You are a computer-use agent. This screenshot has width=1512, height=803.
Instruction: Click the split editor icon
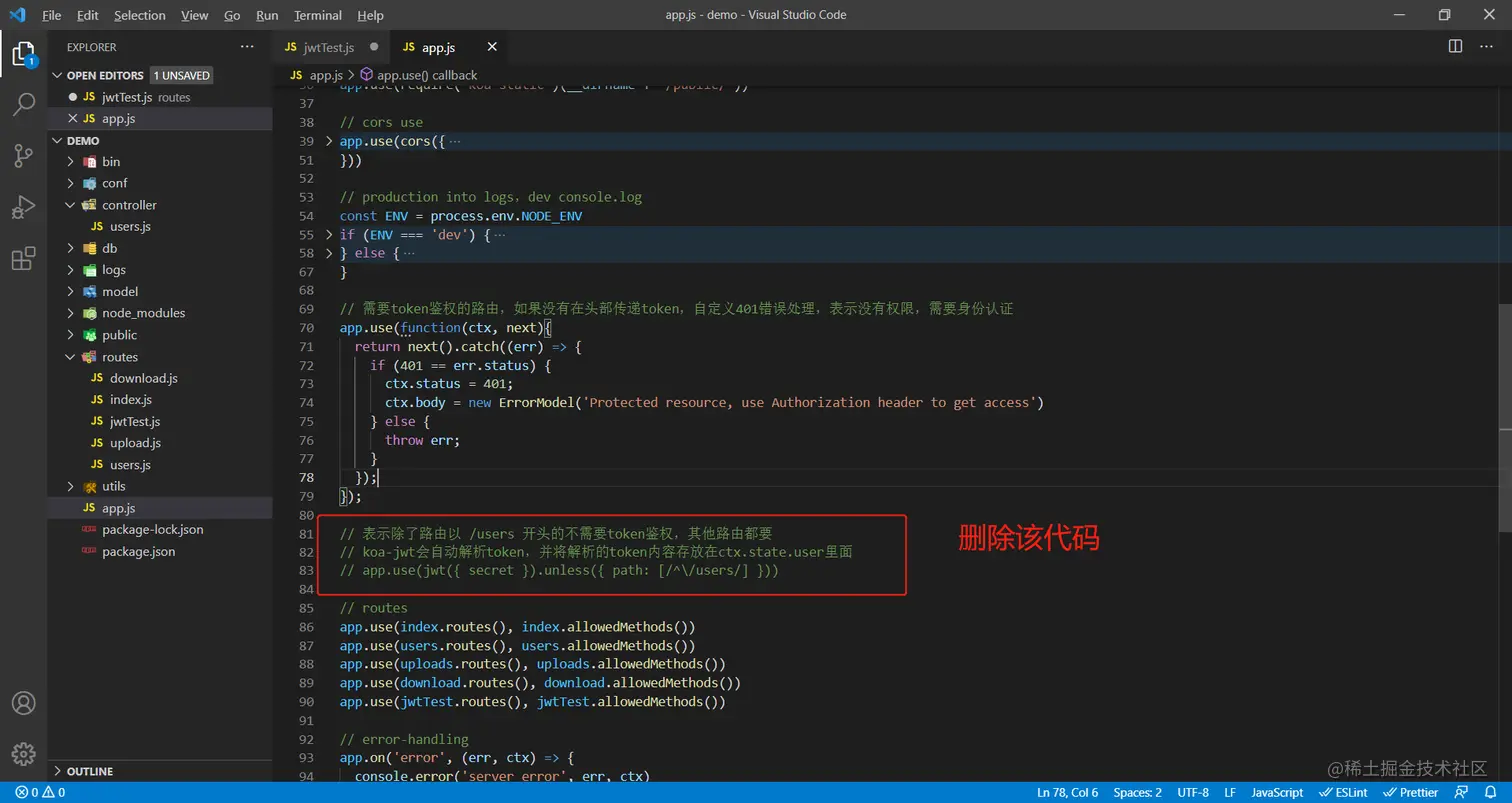[1455, 47]
